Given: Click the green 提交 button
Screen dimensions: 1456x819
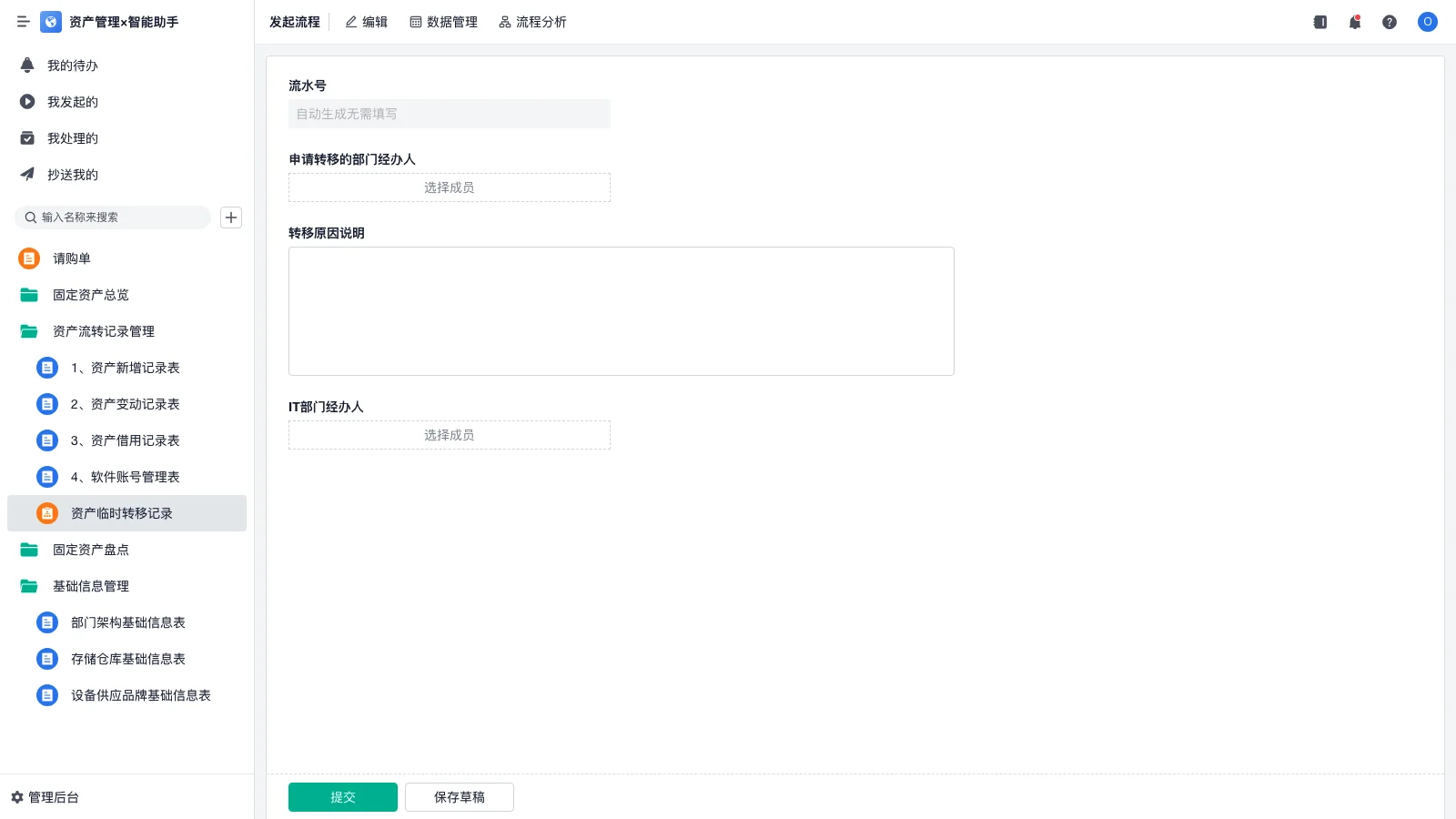Looking at the screenshot, I should pos(343,797).
